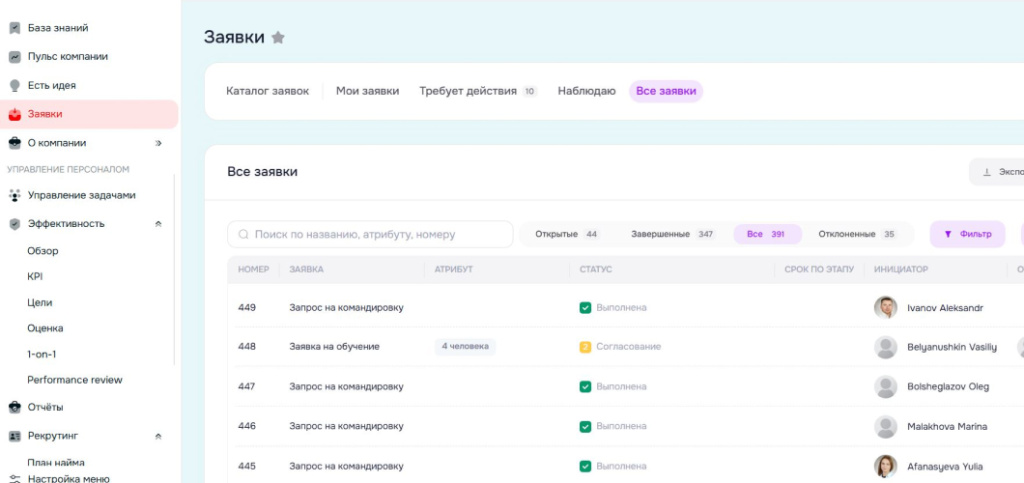Open Оценка in the sidebar
1024x483 pixels.
coord(45,328)
